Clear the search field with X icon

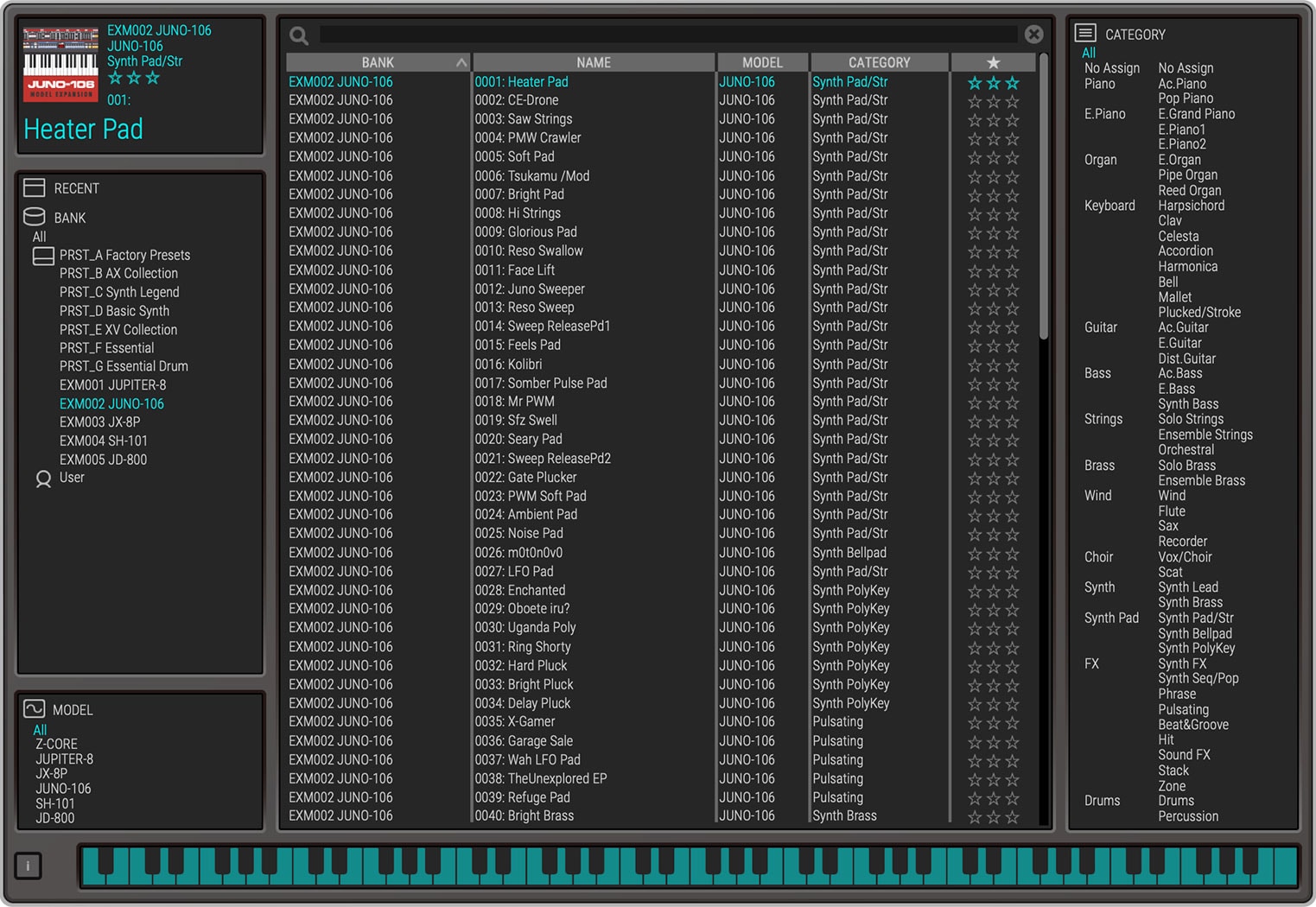pos(1033,35)
